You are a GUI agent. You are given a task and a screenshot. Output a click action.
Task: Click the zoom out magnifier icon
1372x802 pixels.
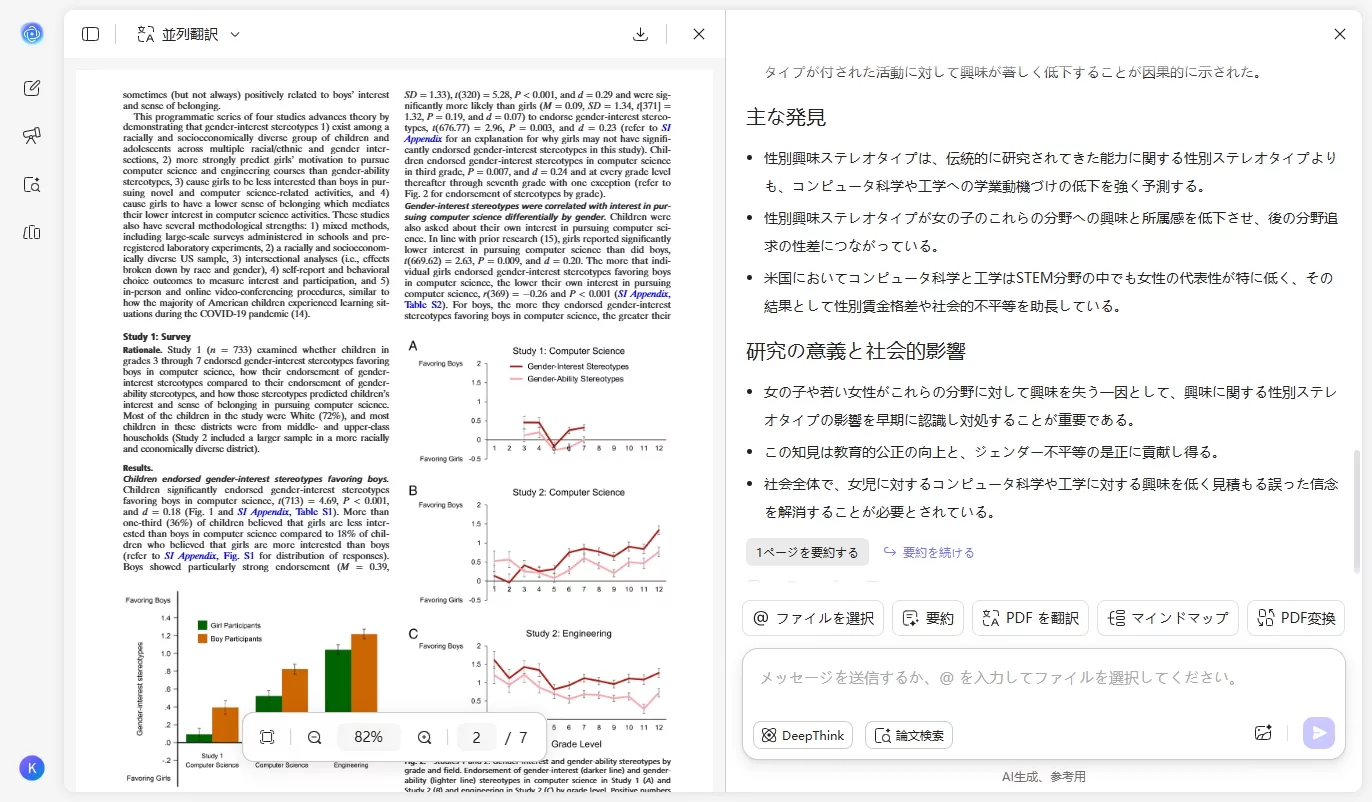click(x=314, y=737)
